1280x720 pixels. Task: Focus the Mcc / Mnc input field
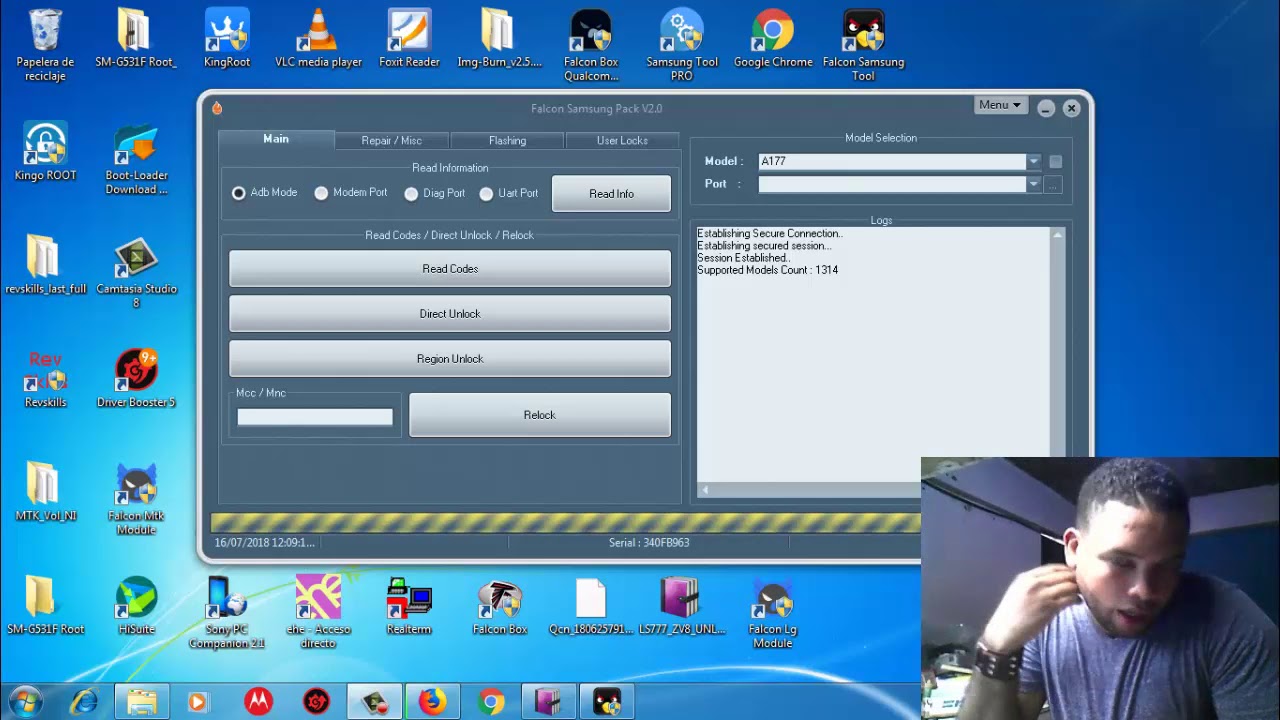(x=315, y=417)
